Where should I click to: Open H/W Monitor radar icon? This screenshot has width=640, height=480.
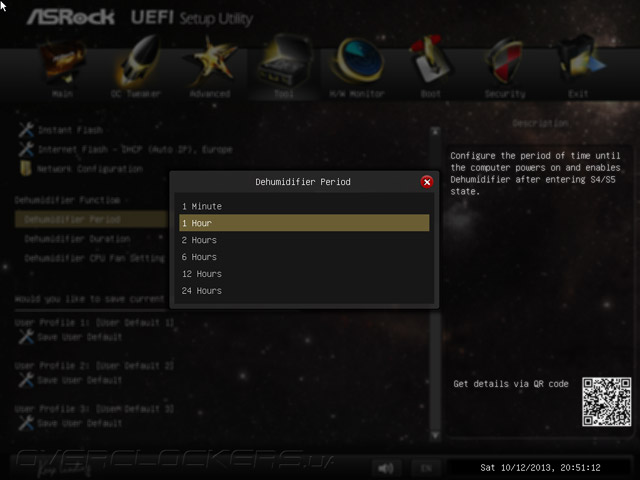point(359,60)
